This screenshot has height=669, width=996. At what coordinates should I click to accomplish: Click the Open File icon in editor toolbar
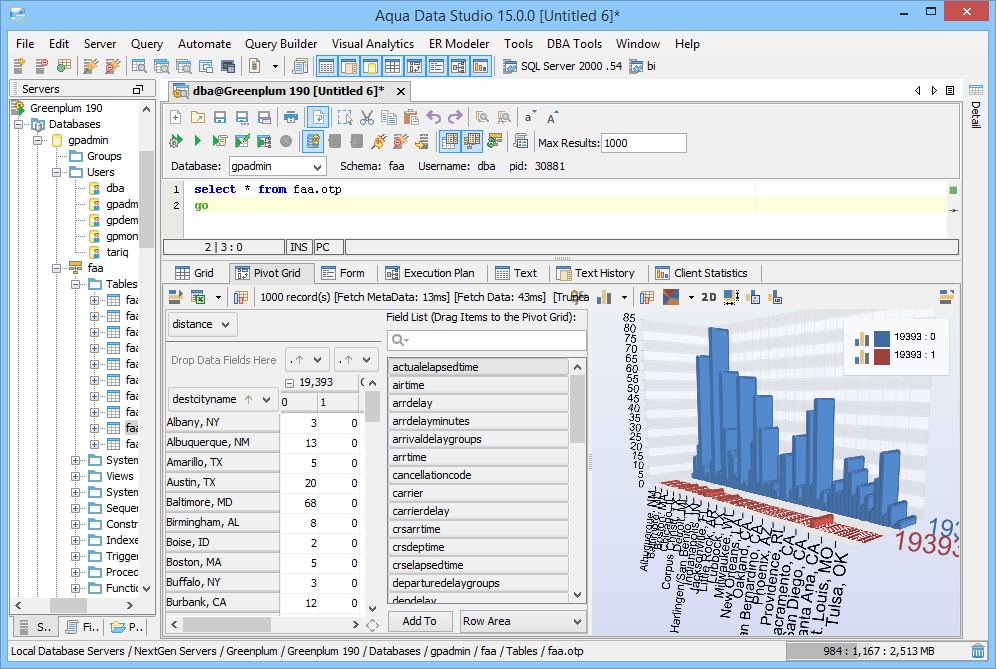[198, 118]
